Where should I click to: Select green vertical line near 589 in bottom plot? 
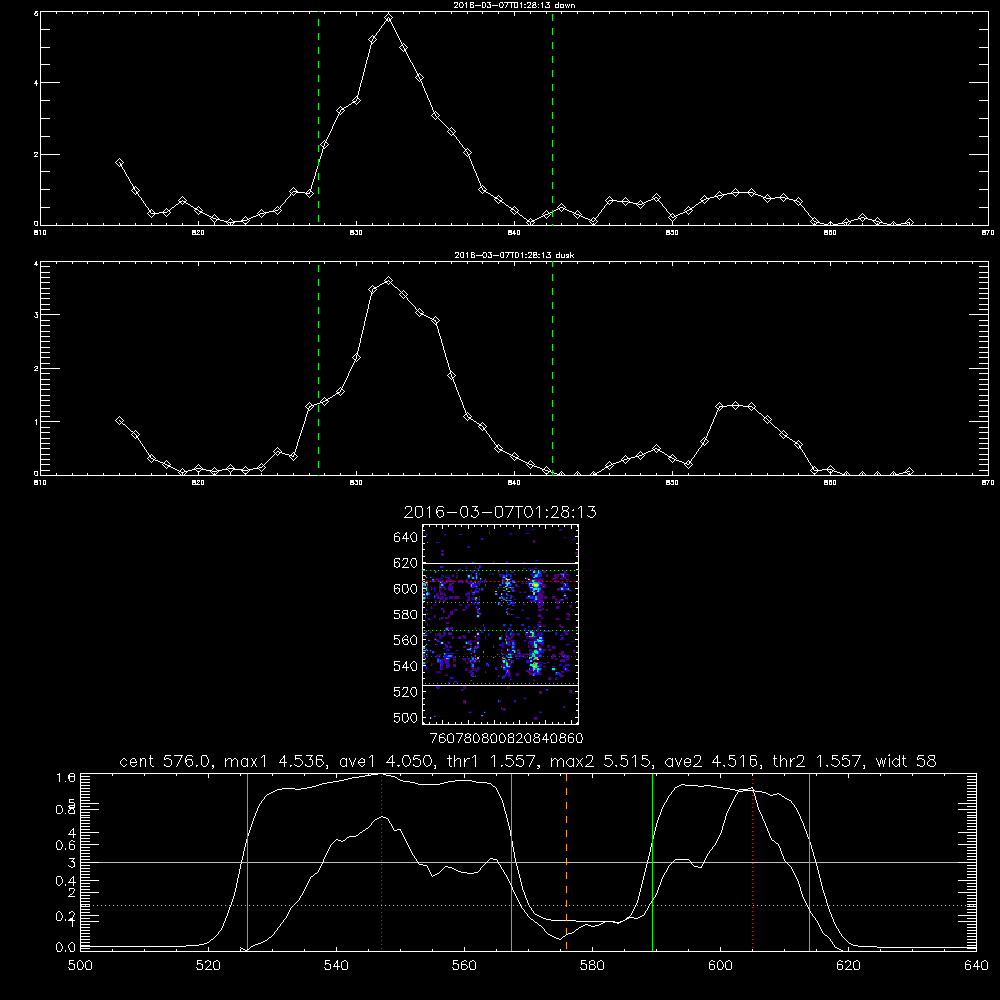652,861
